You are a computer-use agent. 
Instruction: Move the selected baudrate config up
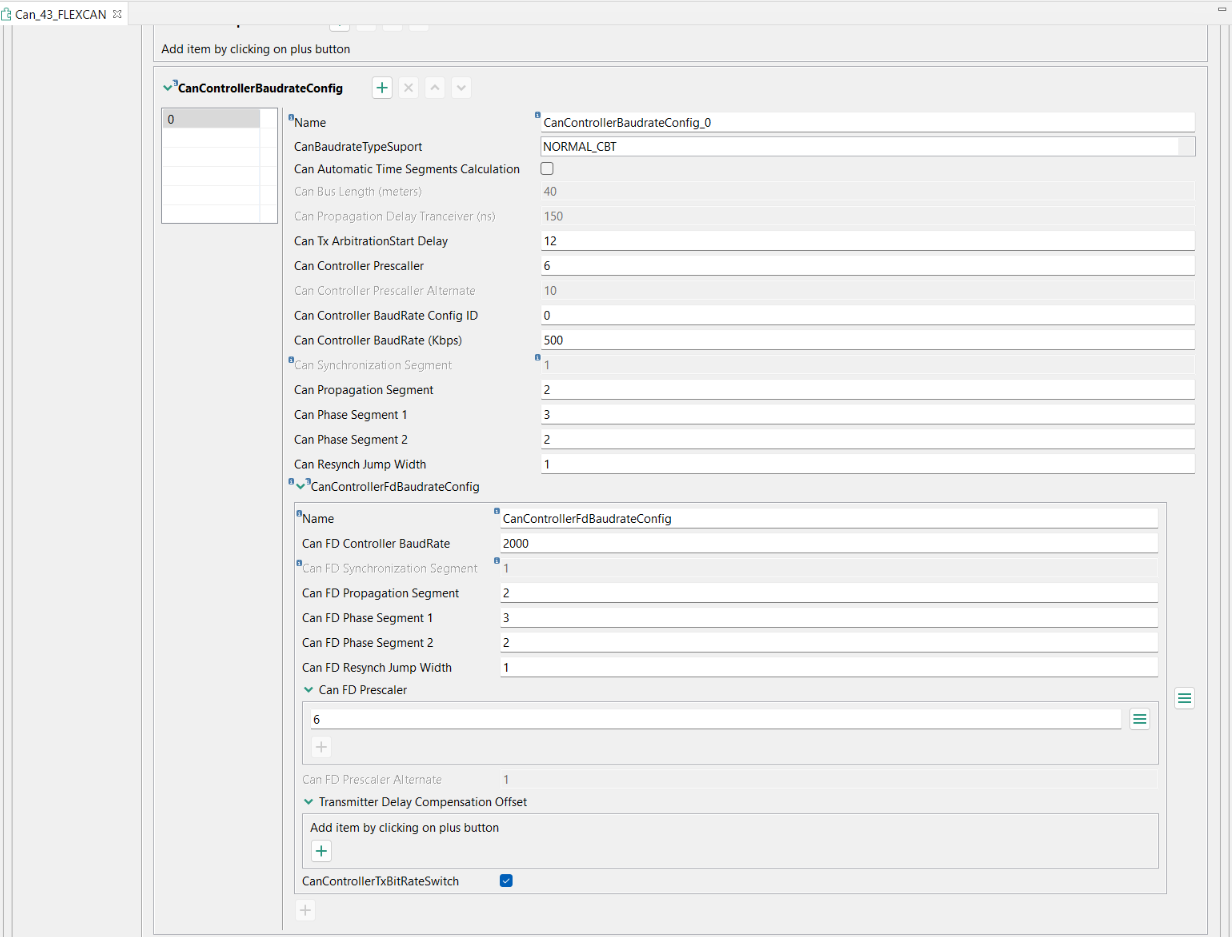[x=434, y=87]
